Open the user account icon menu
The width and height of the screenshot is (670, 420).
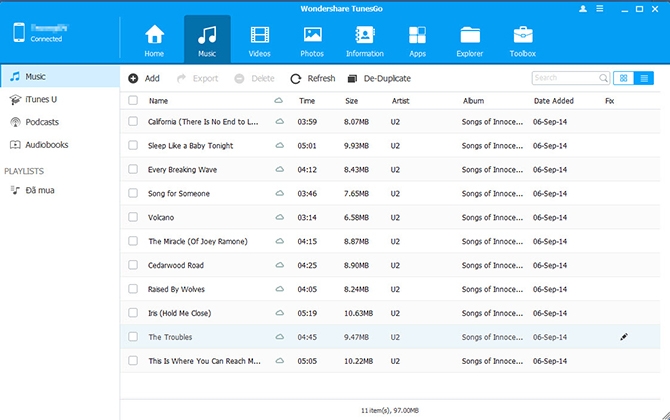tap(583, 9)
